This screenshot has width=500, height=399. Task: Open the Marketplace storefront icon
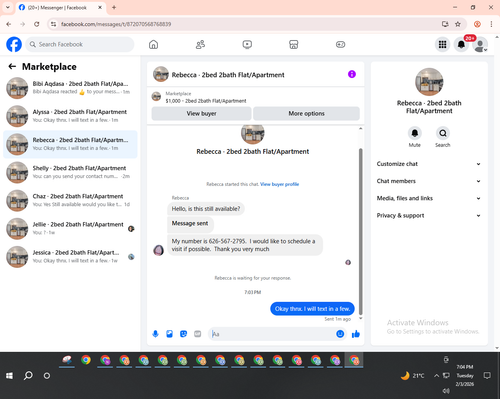[x=294, y=44]
